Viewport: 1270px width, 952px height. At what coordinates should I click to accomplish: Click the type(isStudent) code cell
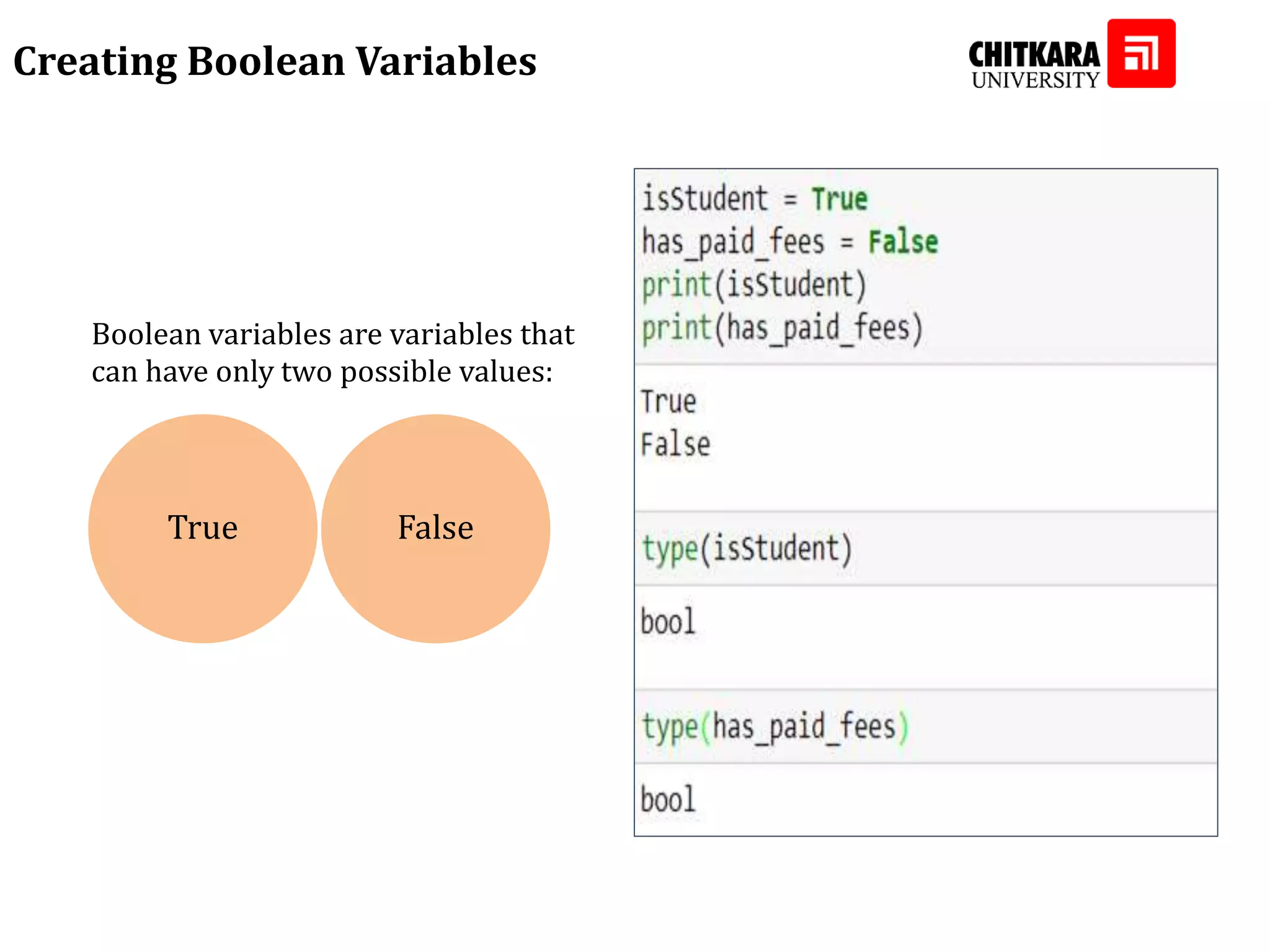747,549
